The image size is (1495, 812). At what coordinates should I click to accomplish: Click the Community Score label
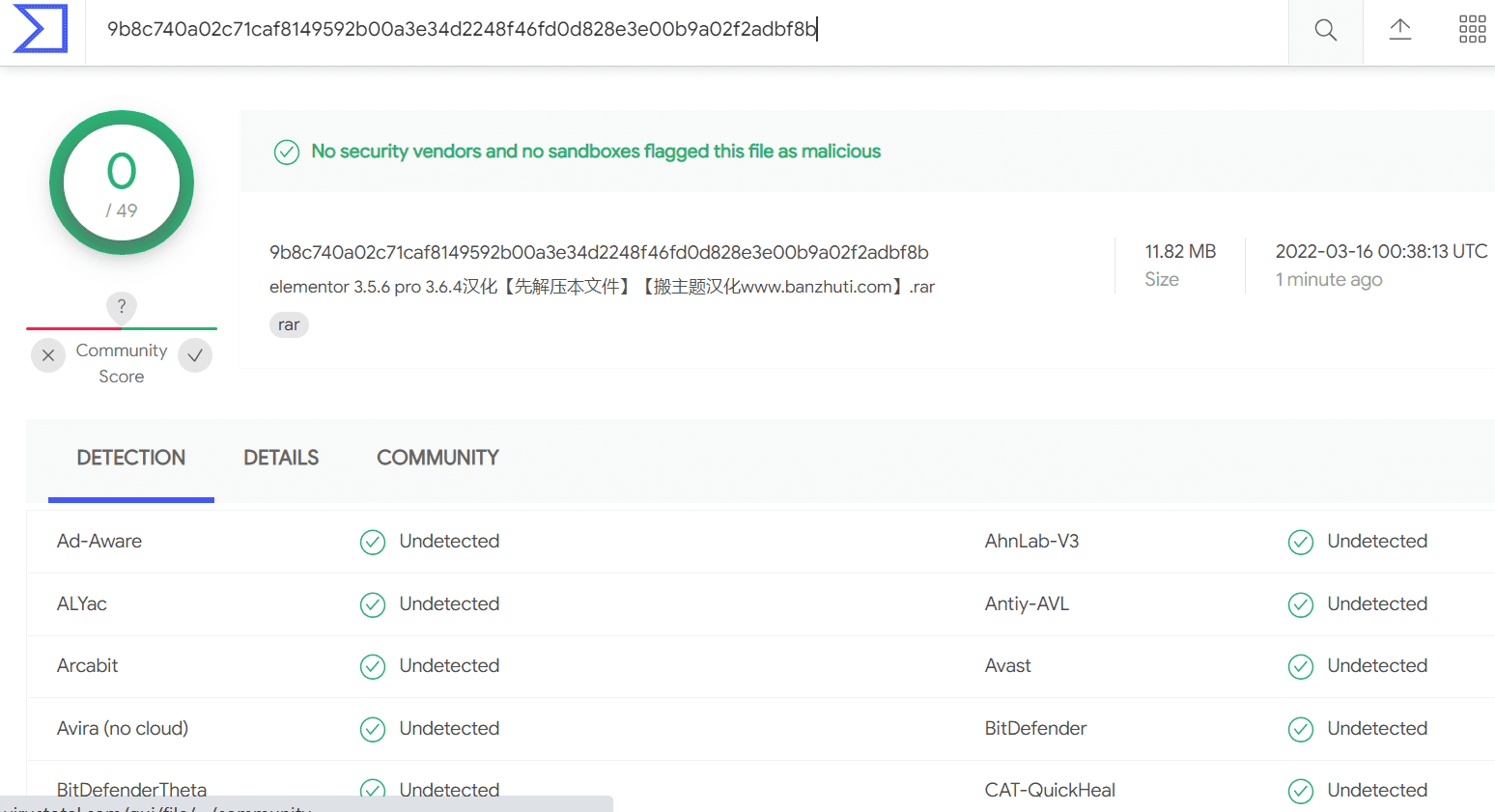click(x=122, y=363)
